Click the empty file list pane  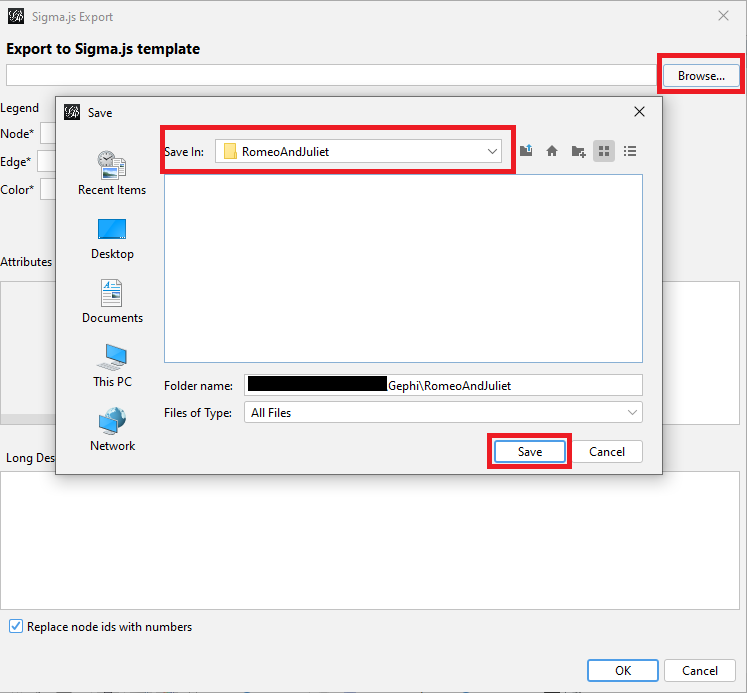point(403,268)
